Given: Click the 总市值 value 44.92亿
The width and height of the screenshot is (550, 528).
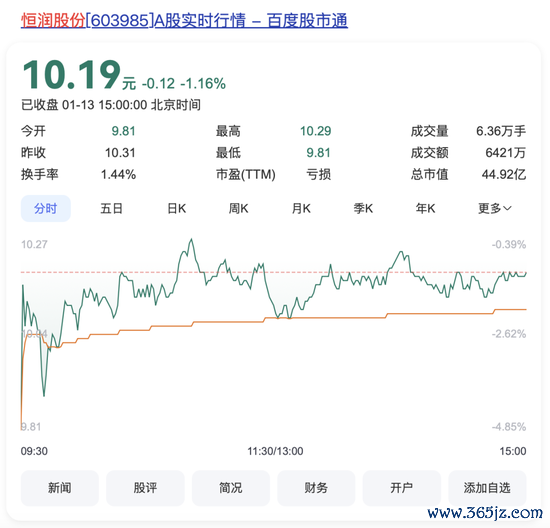Looking at the screenshot, I should pyautogui.click(x=504, y=174).
